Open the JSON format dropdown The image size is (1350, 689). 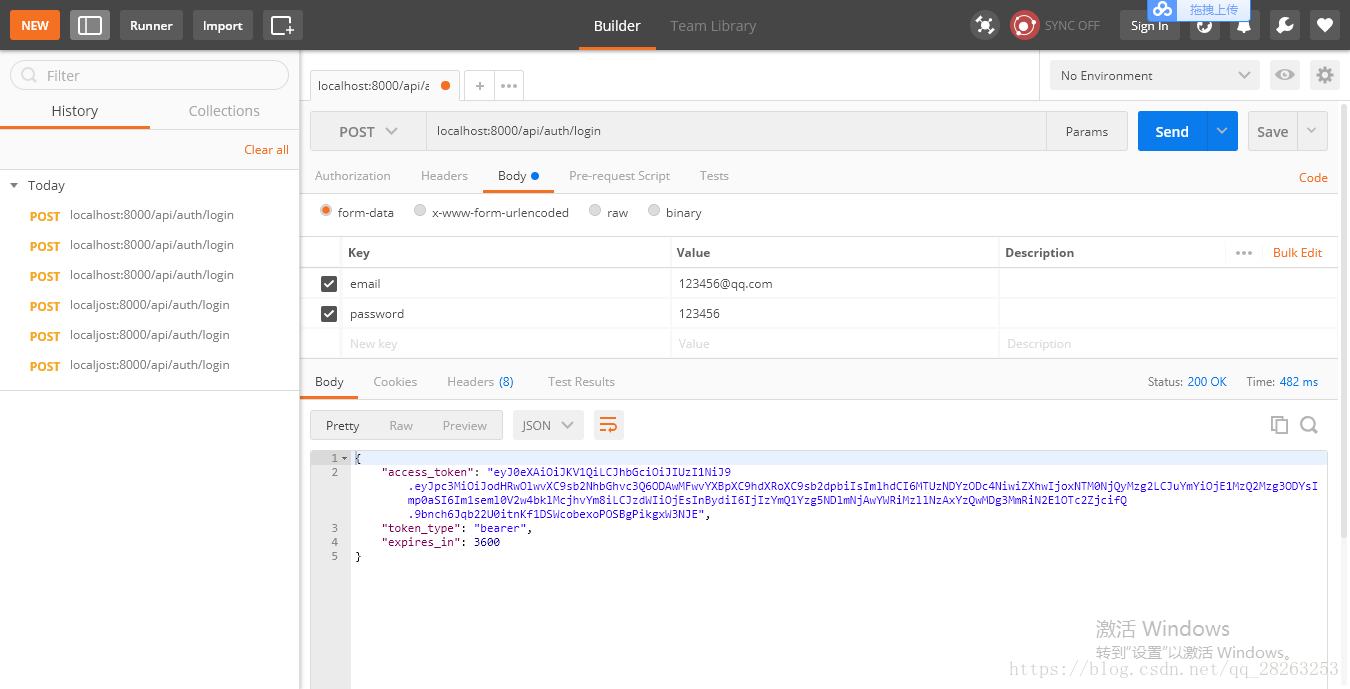(x=548, y=426)
